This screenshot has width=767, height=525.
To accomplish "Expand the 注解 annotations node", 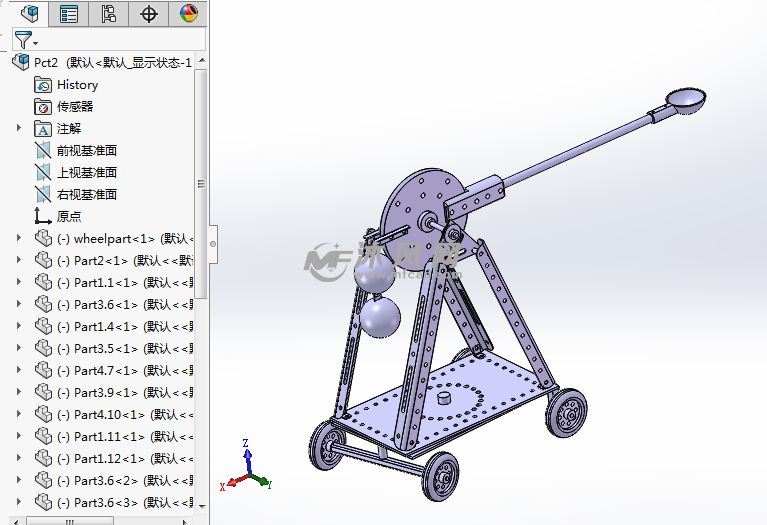I will pos(19,128).
